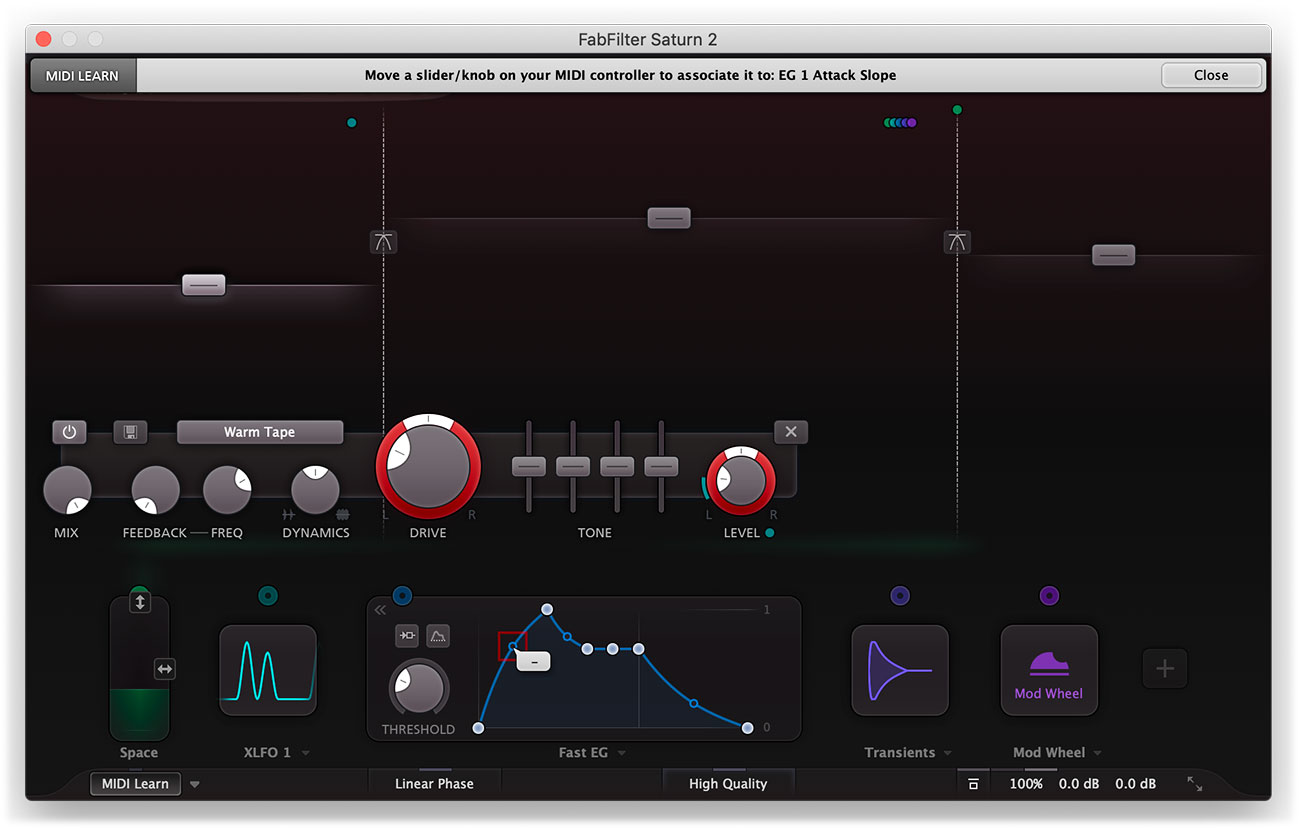Click the large red DRIVE knob
The image size is (1300, 828).
[x=428, y=466]
